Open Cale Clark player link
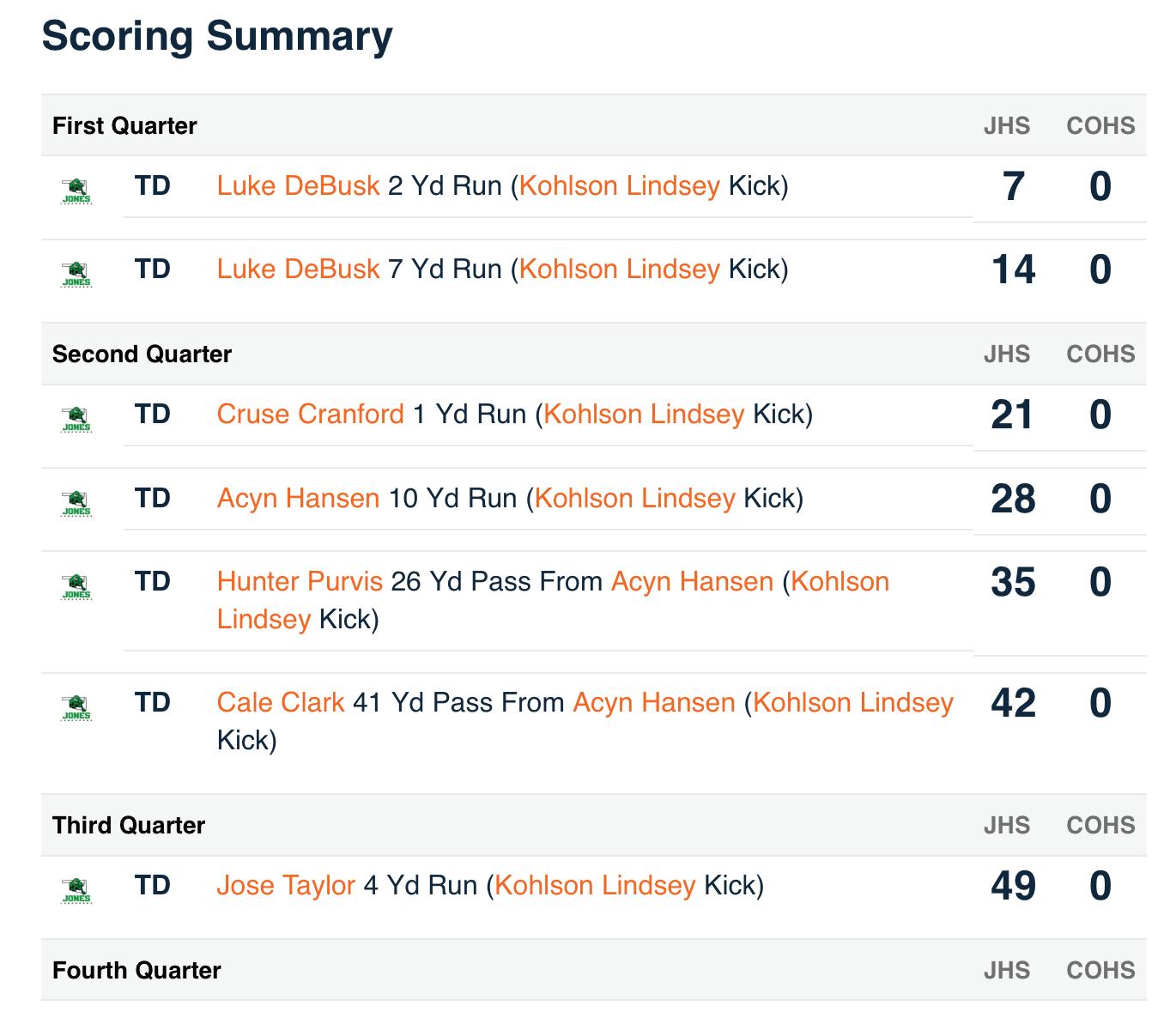 coord(281,702)
